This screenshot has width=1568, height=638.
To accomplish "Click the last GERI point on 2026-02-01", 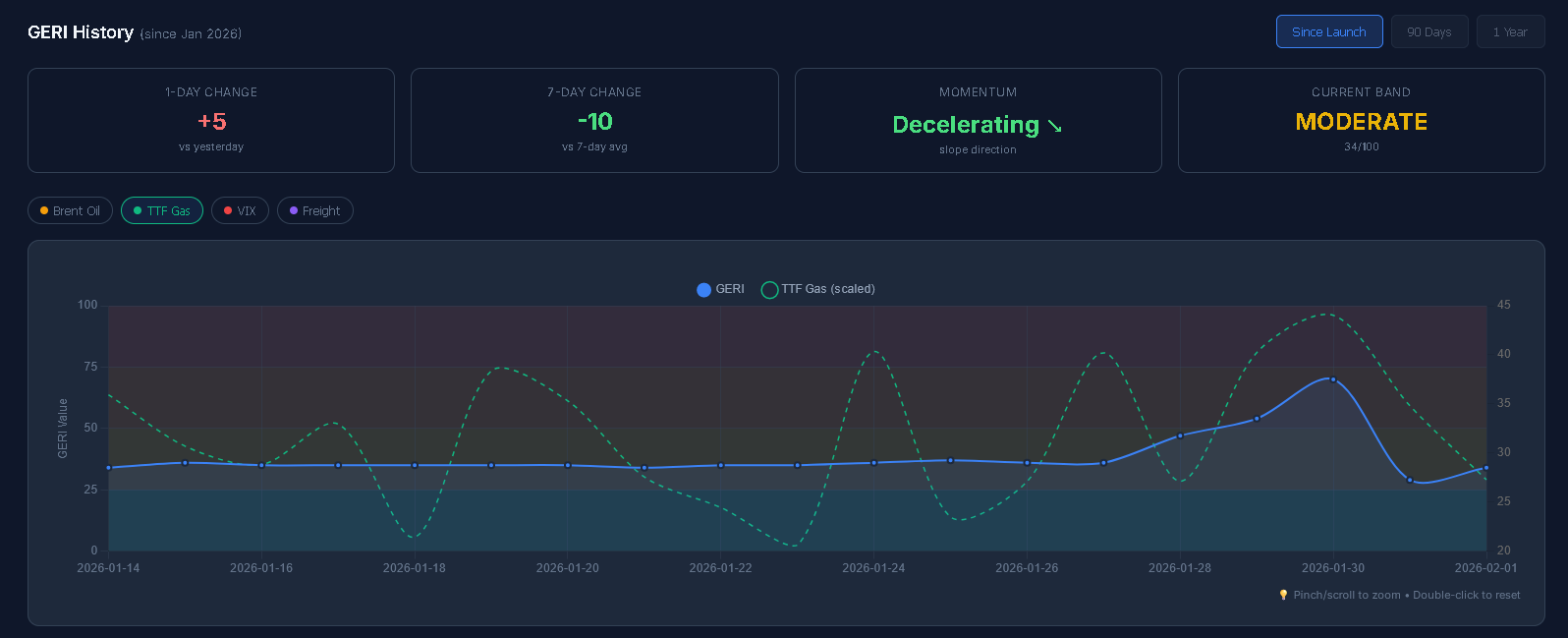I will 1485,468.
